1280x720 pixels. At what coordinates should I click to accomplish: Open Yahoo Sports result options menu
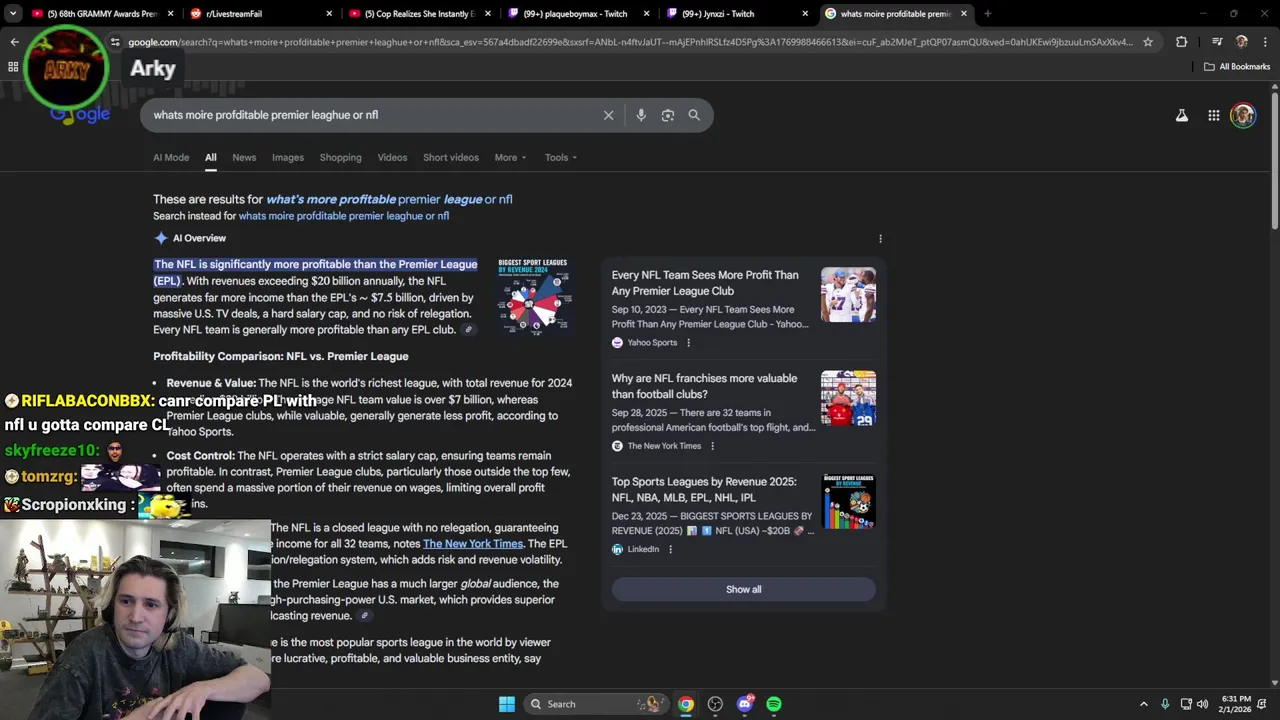point(688,343)
